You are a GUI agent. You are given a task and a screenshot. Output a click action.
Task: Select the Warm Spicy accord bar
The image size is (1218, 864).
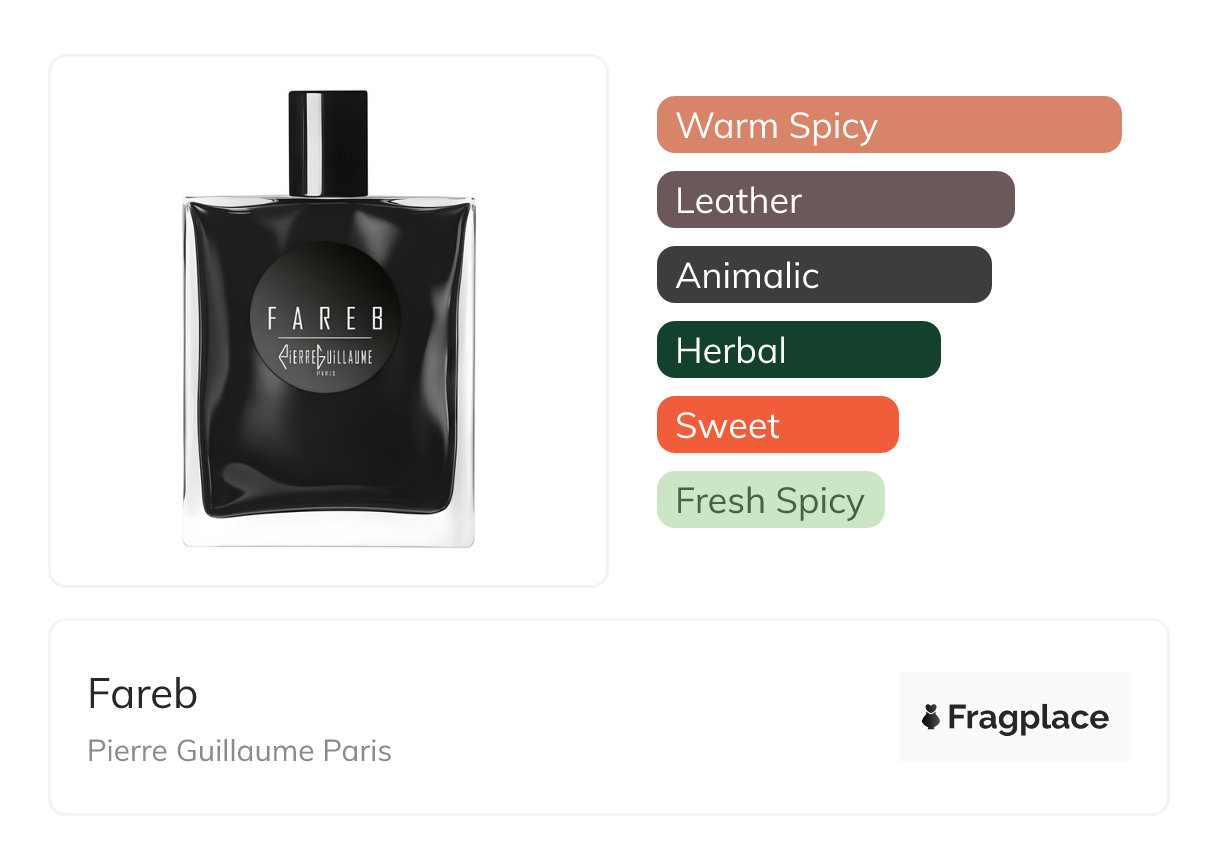(889, 125)
